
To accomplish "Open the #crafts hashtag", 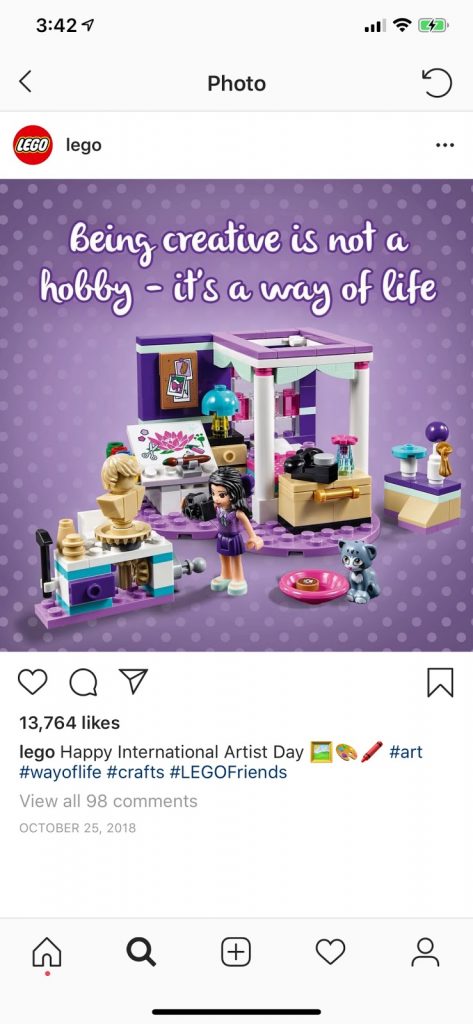I will [135, 773].
